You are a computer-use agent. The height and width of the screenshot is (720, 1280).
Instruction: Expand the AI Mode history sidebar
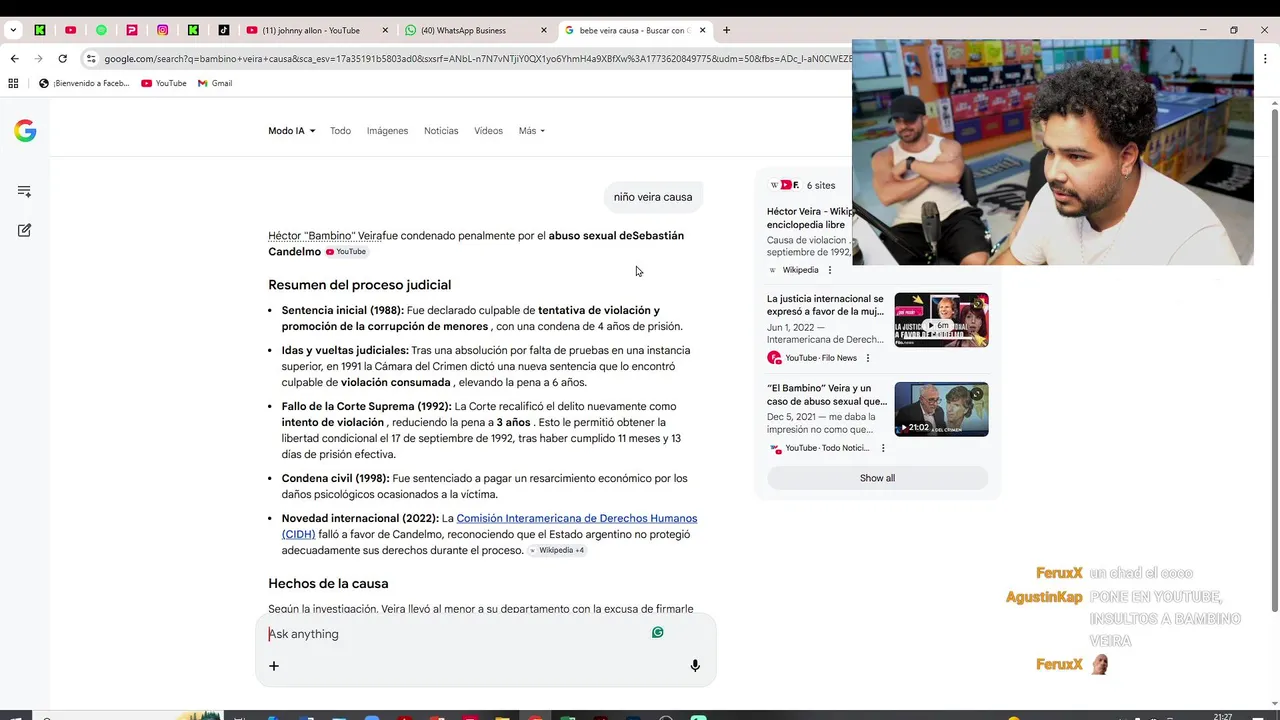coord(25,191)
